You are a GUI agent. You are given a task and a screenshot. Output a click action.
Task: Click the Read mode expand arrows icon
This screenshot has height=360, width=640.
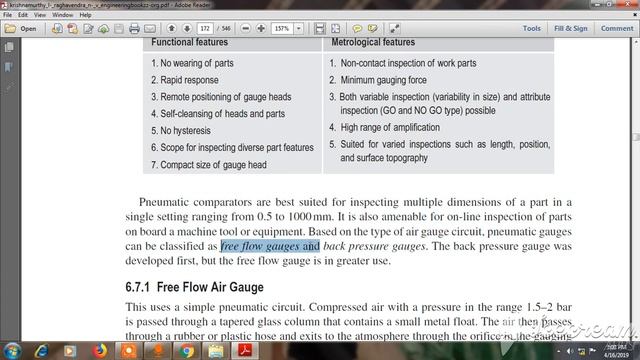(x=394, y=29)
